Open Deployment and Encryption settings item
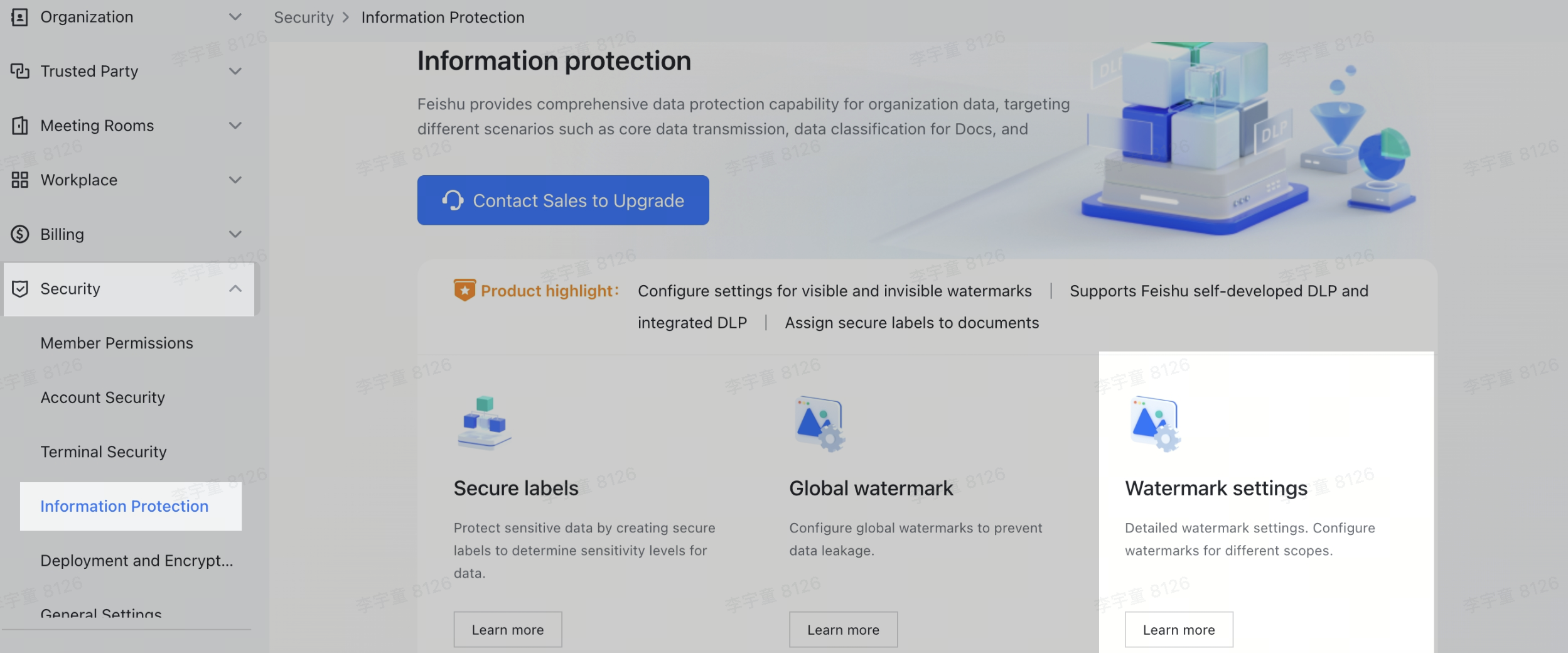 136,560
